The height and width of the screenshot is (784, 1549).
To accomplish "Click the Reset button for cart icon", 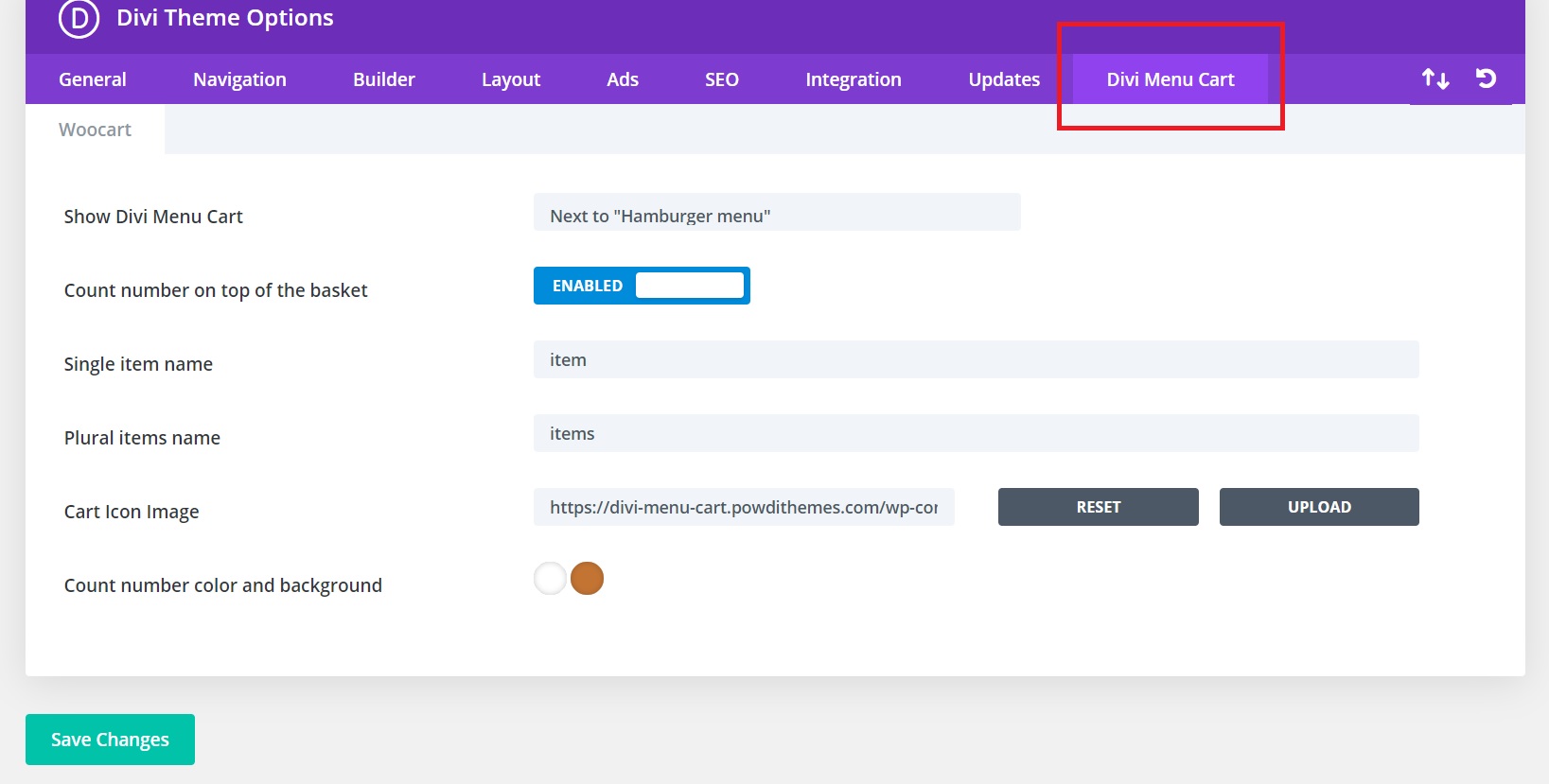I will tap(1099, 507).
